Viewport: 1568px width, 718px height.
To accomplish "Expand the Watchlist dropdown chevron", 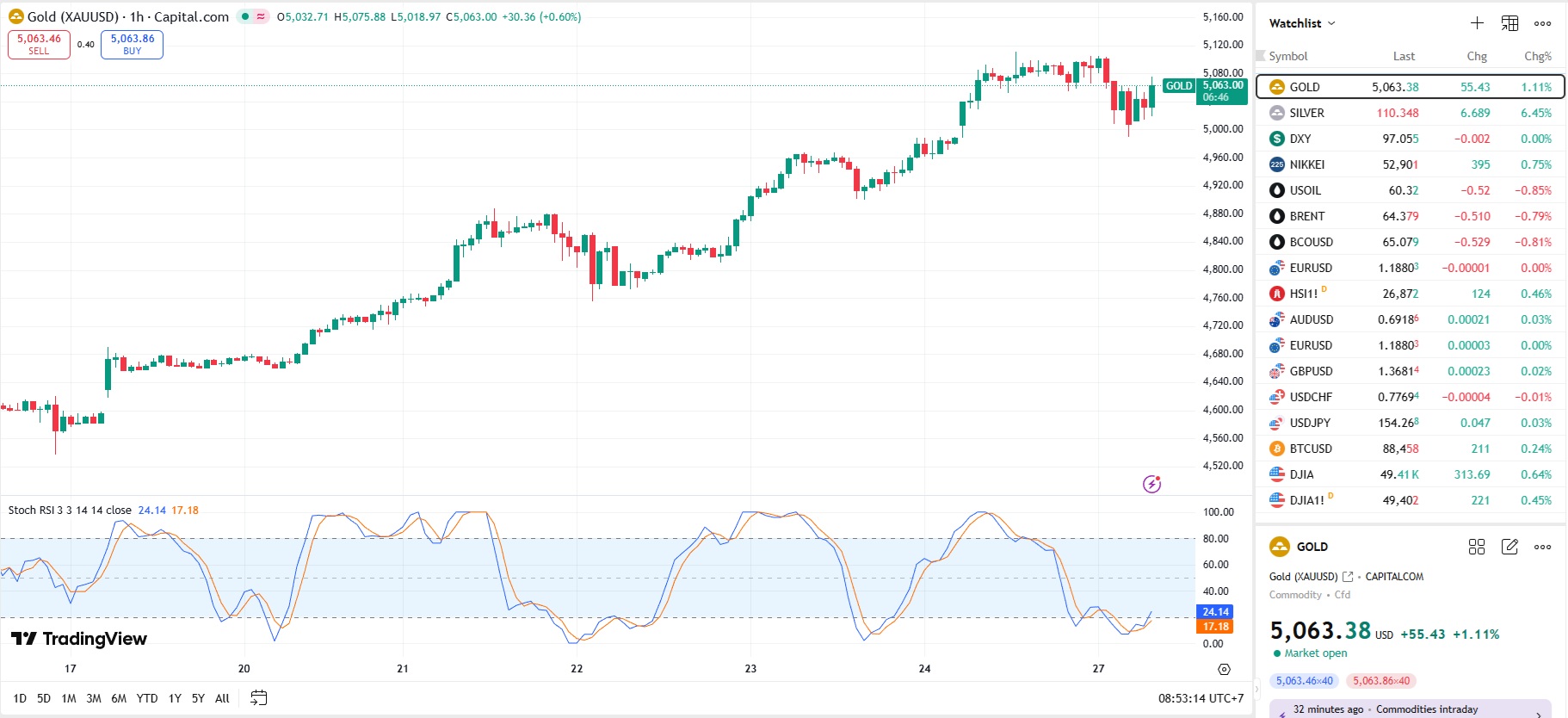I will coord(1331,23).
